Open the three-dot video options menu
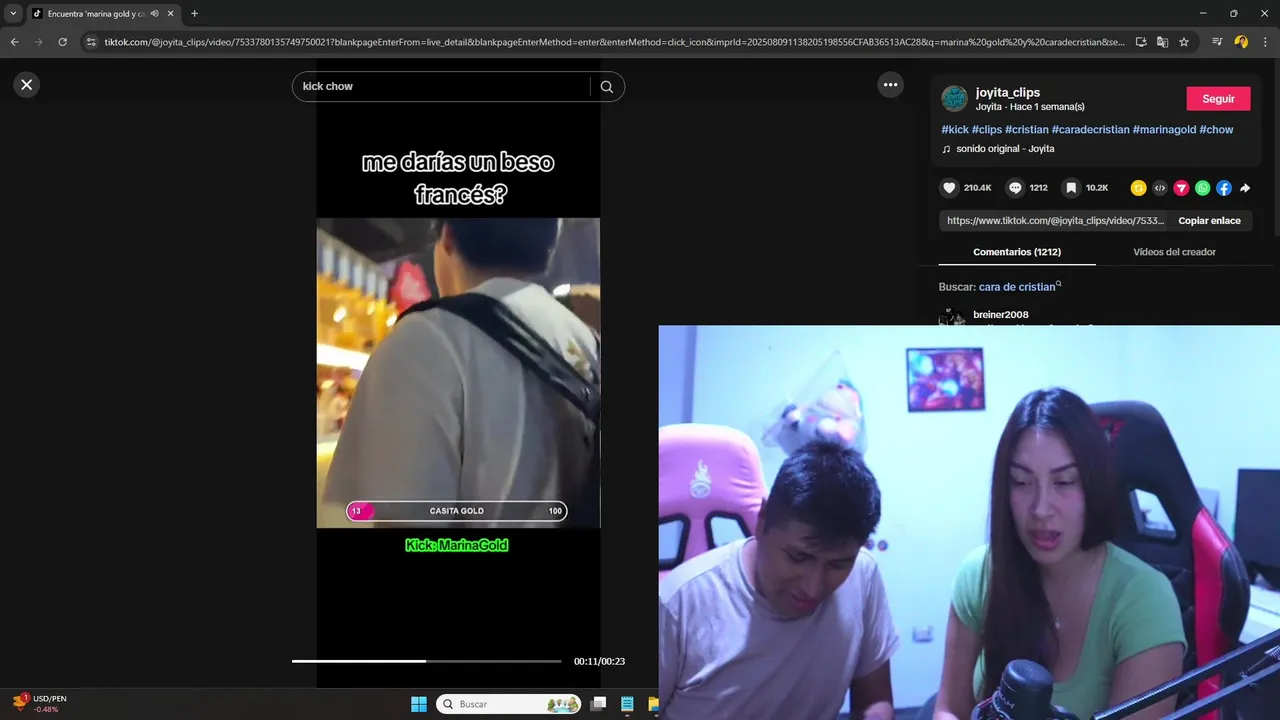The width and height of the screenshot is (1280, 720). click(891, 85)
